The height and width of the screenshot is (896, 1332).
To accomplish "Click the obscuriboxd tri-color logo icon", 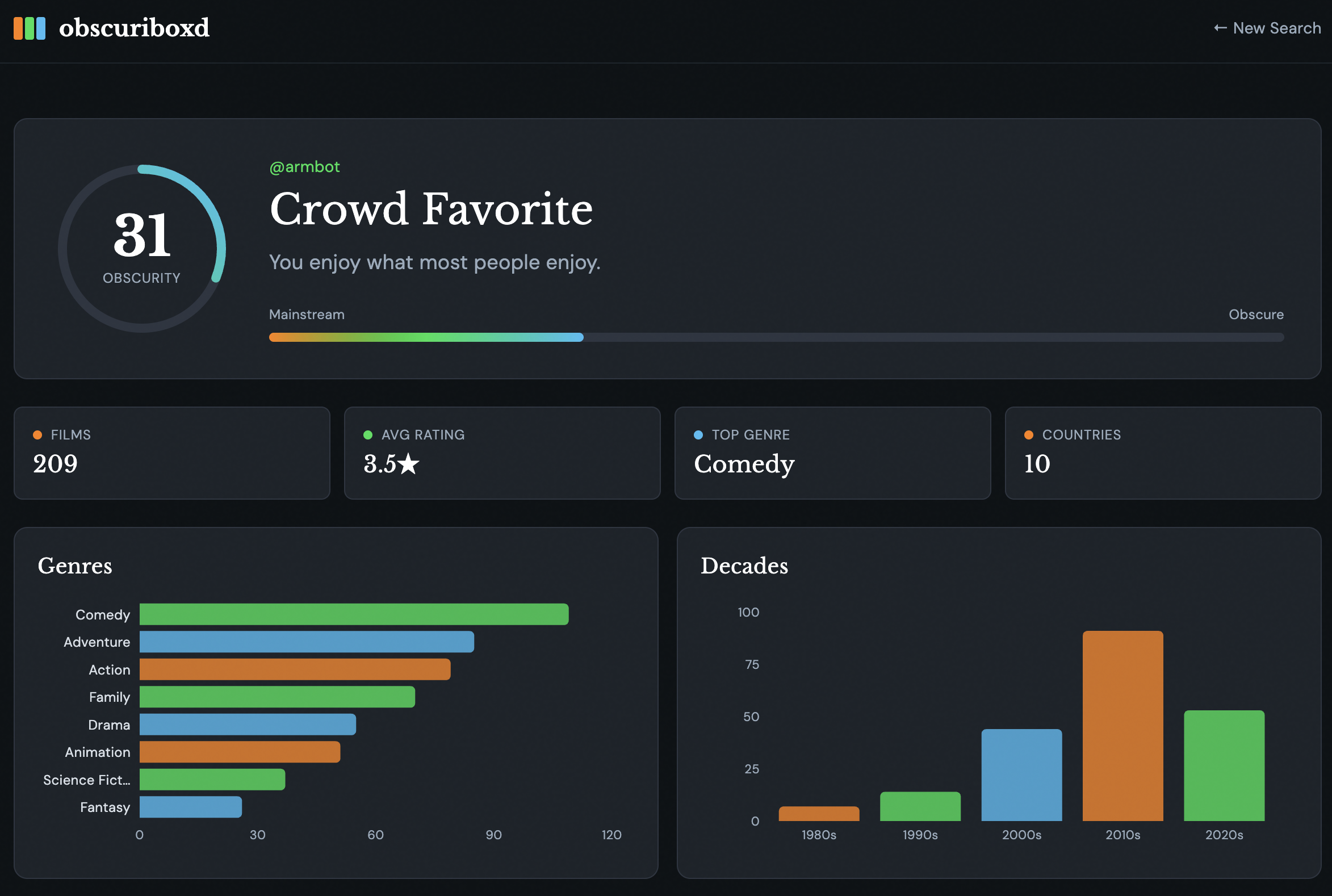I will click(29, 28).
